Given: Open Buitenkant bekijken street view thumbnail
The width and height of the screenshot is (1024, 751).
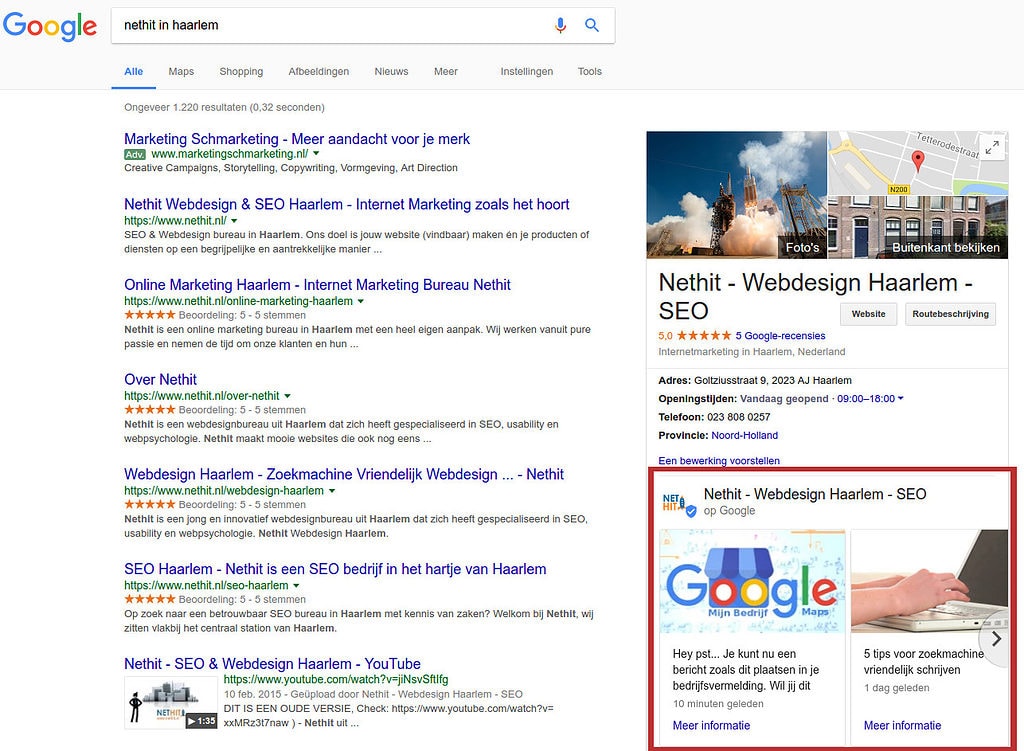Looking at the screenshot, I should (x=918, y=227).
